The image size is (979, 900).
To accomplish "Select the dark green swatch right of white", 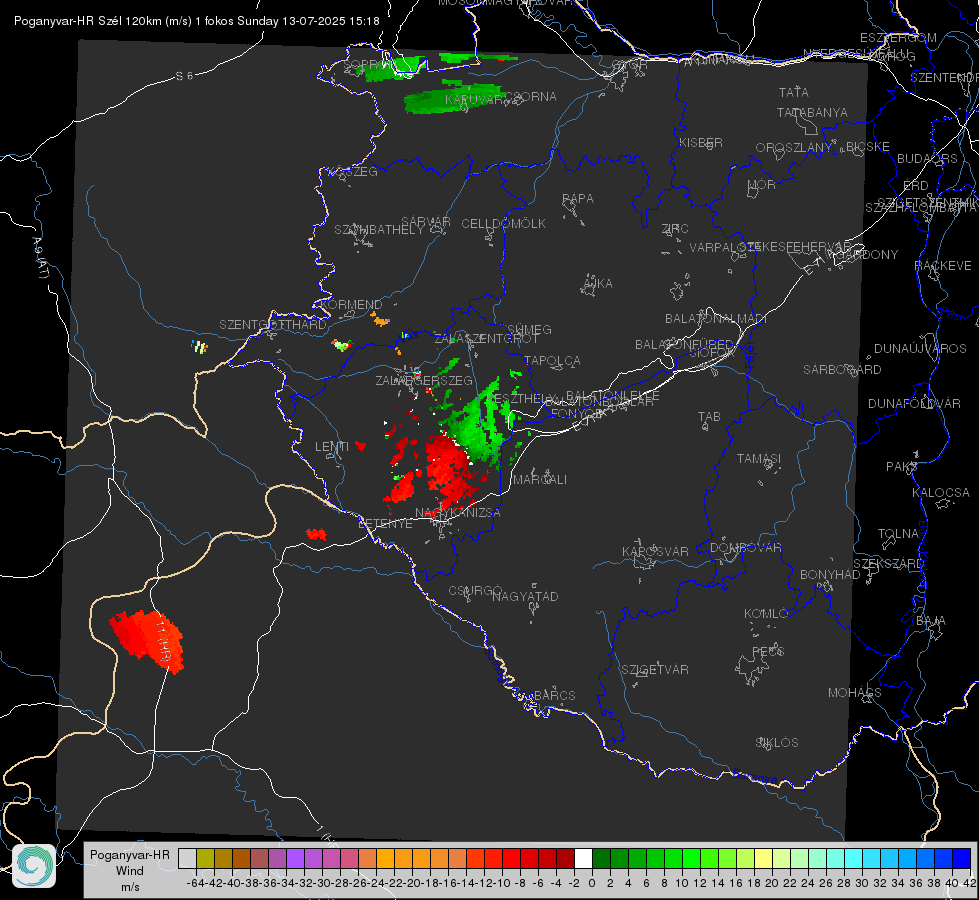I will pyautogui.click(x=601, y=858).
